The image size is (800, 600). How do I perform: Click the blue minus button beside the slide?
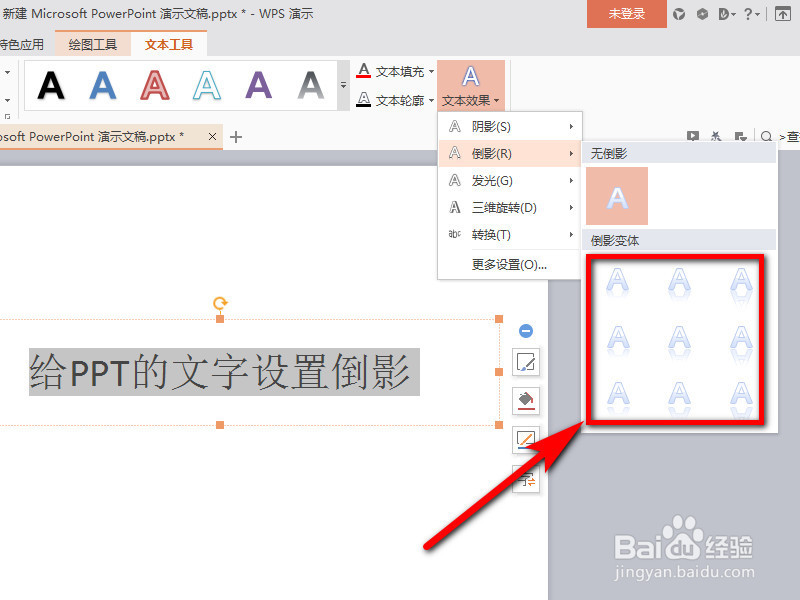coord(526,330)
